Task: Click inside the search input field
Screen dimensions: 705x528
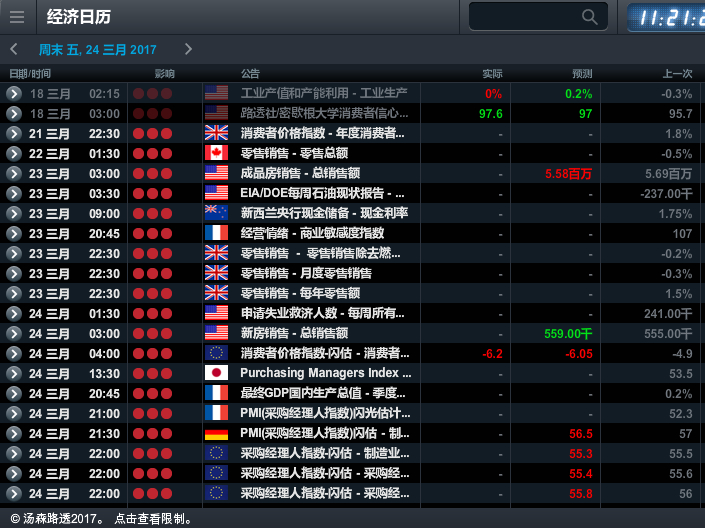Action: (524, 17)
